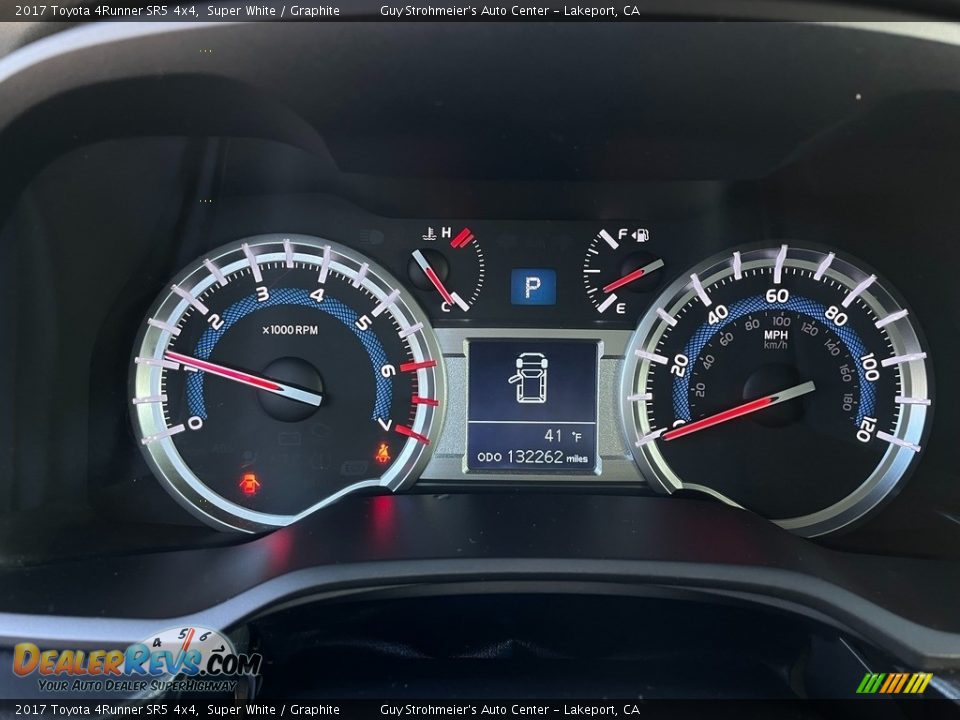Image resolution: width=960 pixels, height=720 pixels.
Task: Click the fuel pump icon
Action: [640, 234]
